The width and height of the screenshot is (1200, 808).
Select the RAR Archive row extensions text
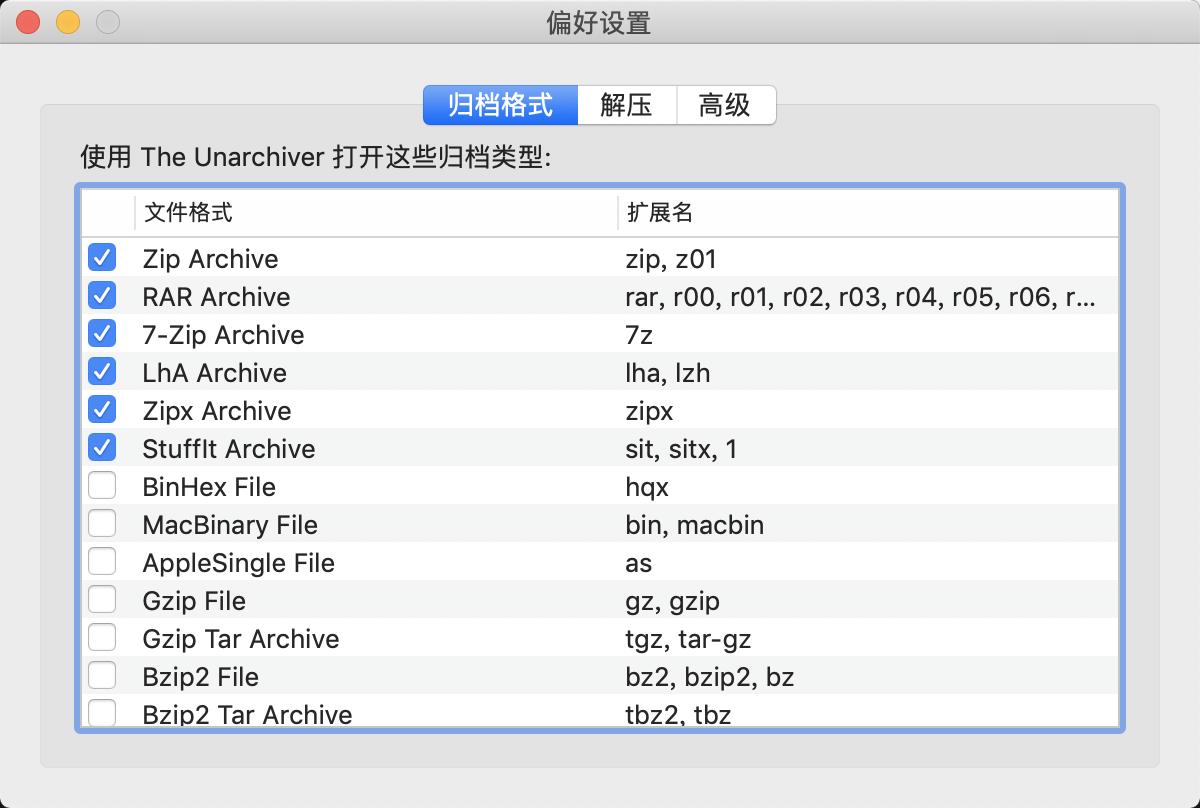click(860, 297)
